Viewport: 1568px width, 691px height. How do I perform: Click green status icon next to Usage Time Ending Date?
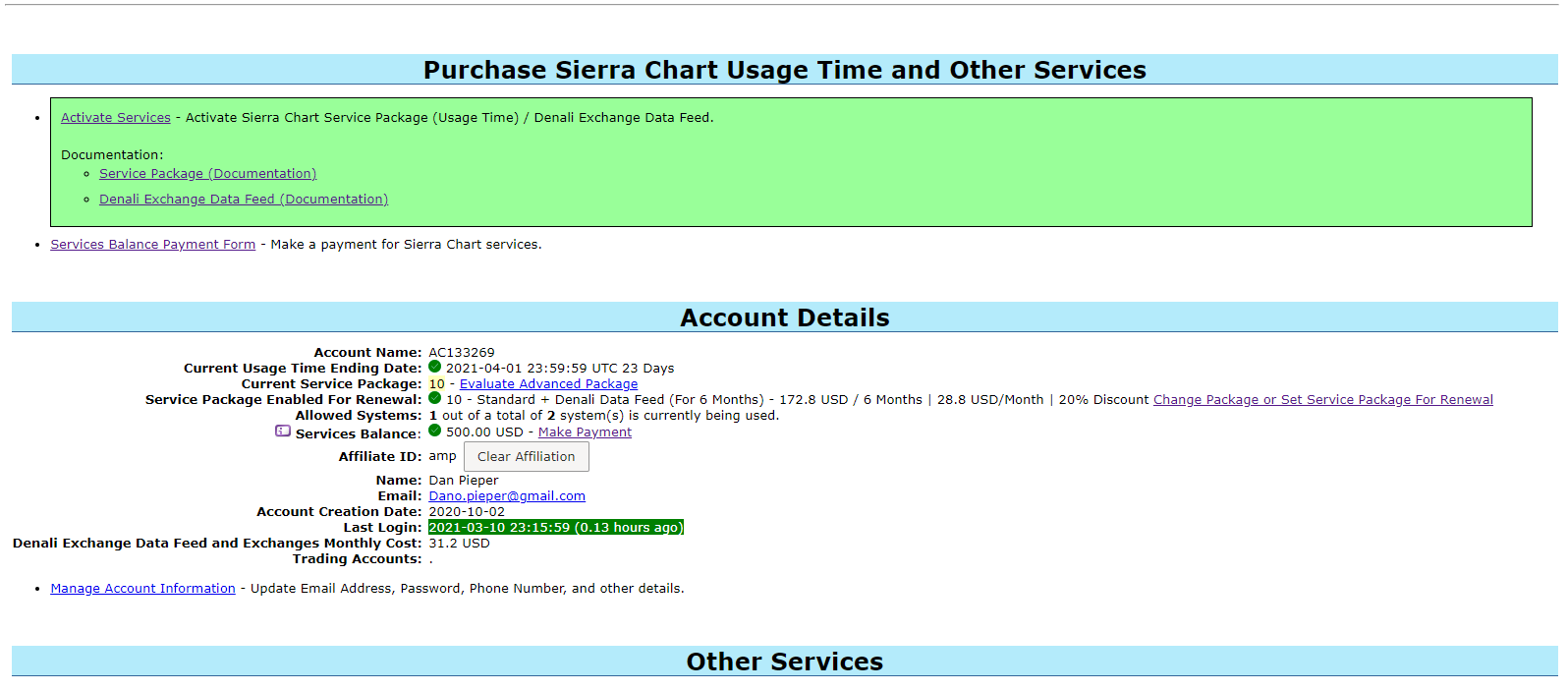(x=434, y=367)
